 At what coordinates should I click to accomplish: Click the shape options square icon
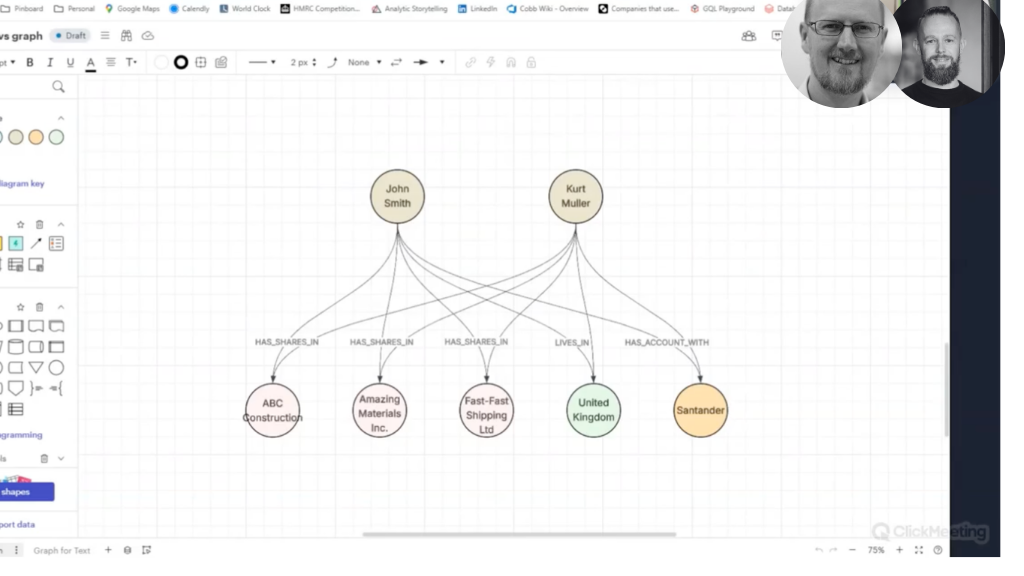201,62
